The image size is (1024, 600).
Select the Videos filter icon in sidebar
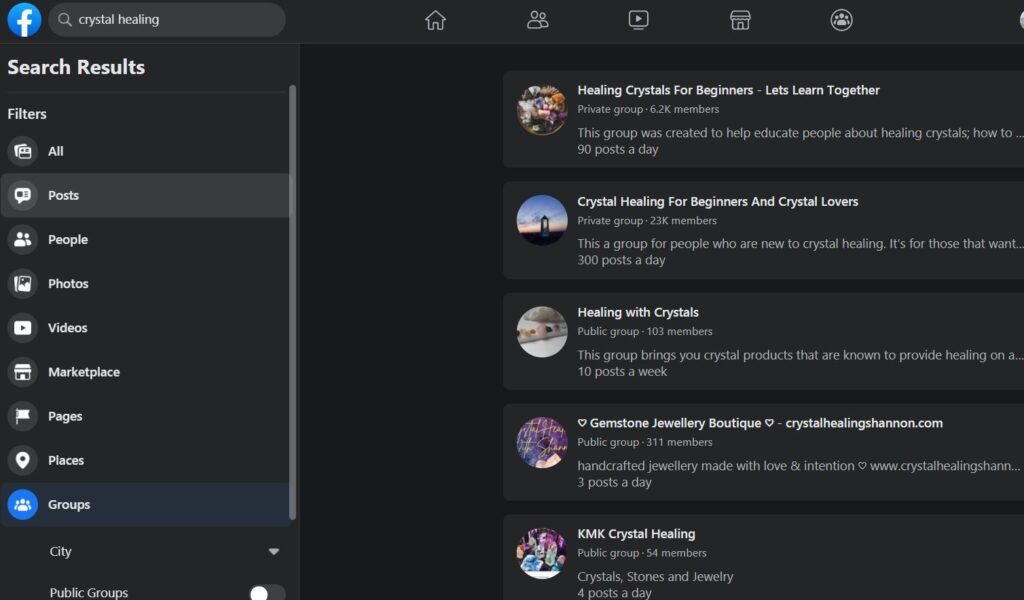tap(22, 328)
